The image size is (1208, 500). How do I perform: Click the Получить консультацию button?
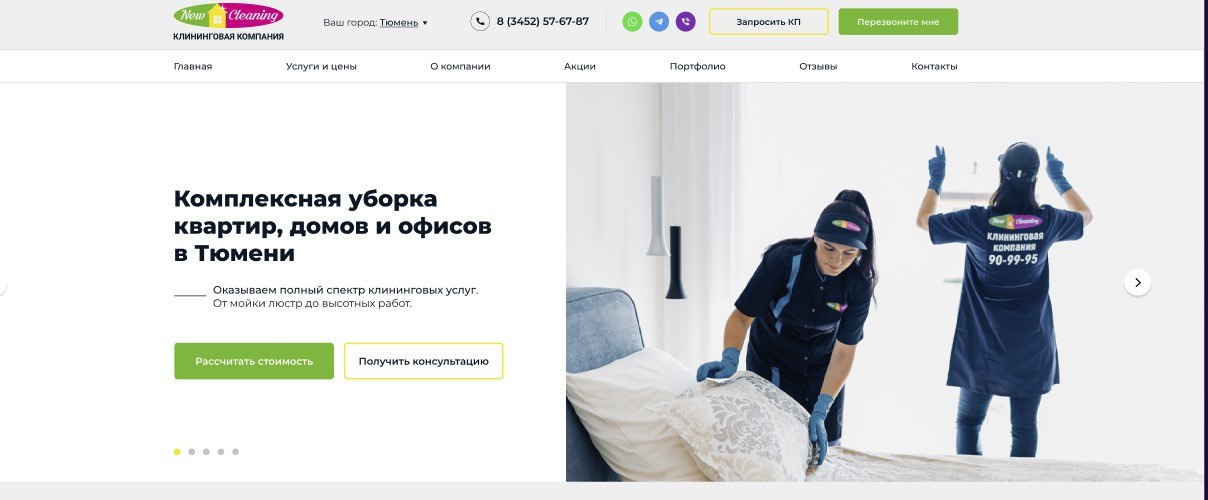pos(423,361)
